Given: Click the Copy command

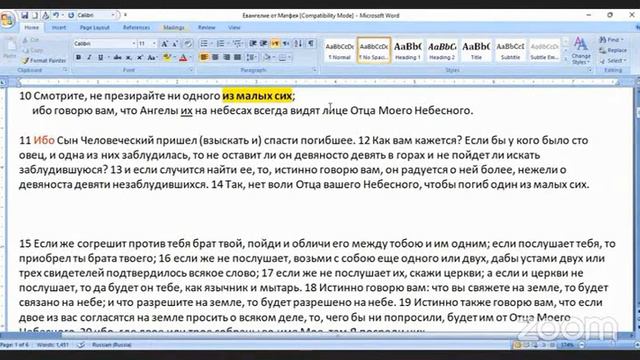Looking at the screenshot, I should [x=33, y=50].
